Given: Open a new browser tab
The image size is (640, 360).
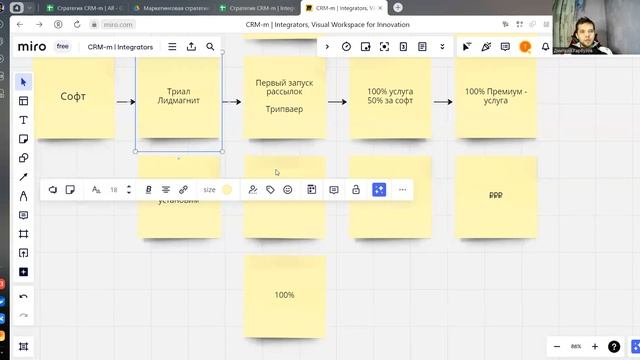Looking at the screenshot, I should 398,7.
